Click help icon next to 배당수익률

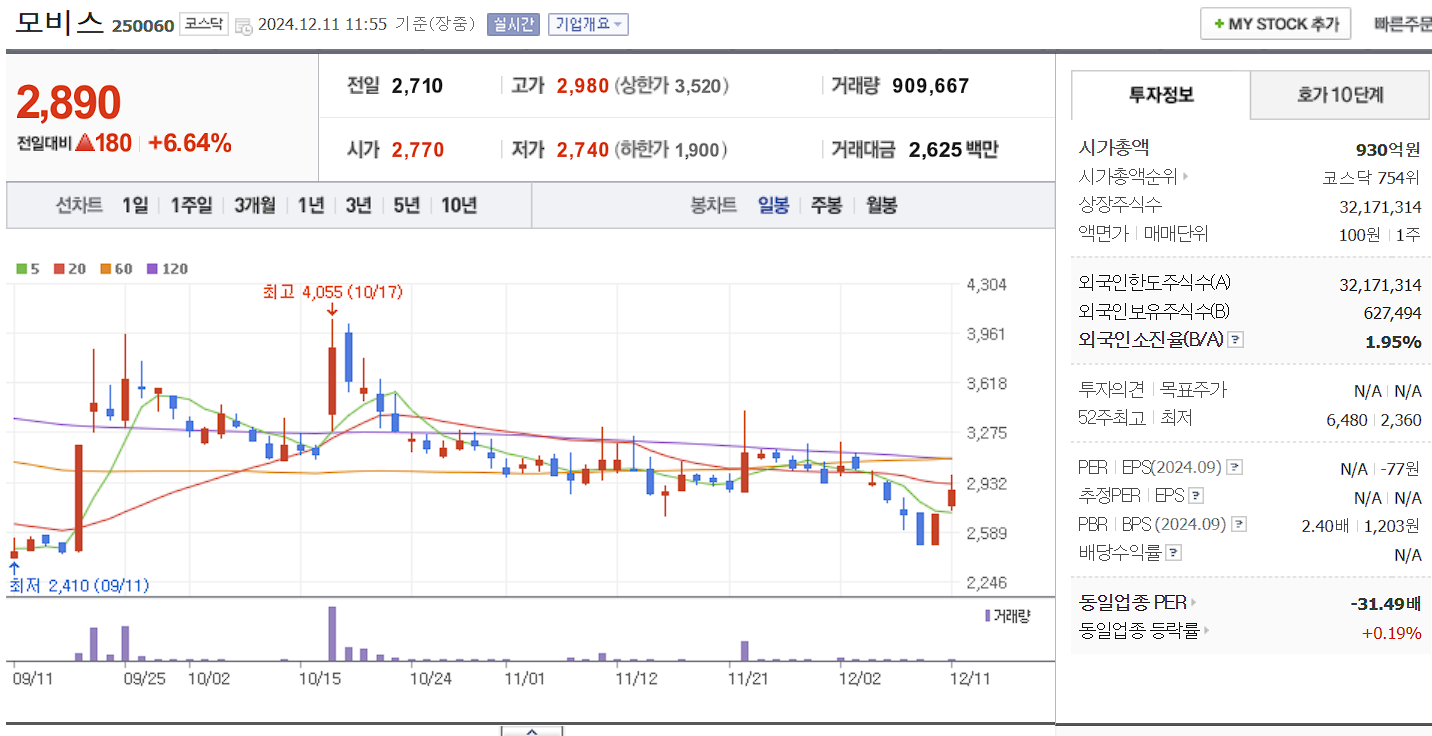click(x=1174, y=552)
